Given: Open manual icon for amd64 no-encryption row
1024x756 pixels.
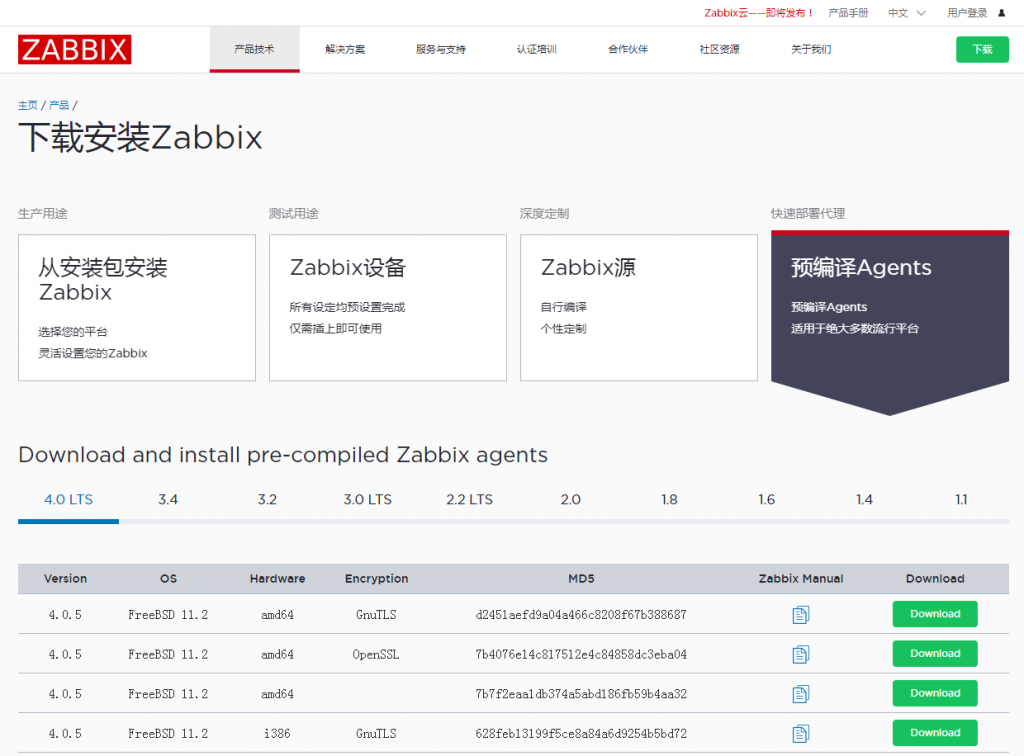Looking at the screenshot, I should coord(801,694).
